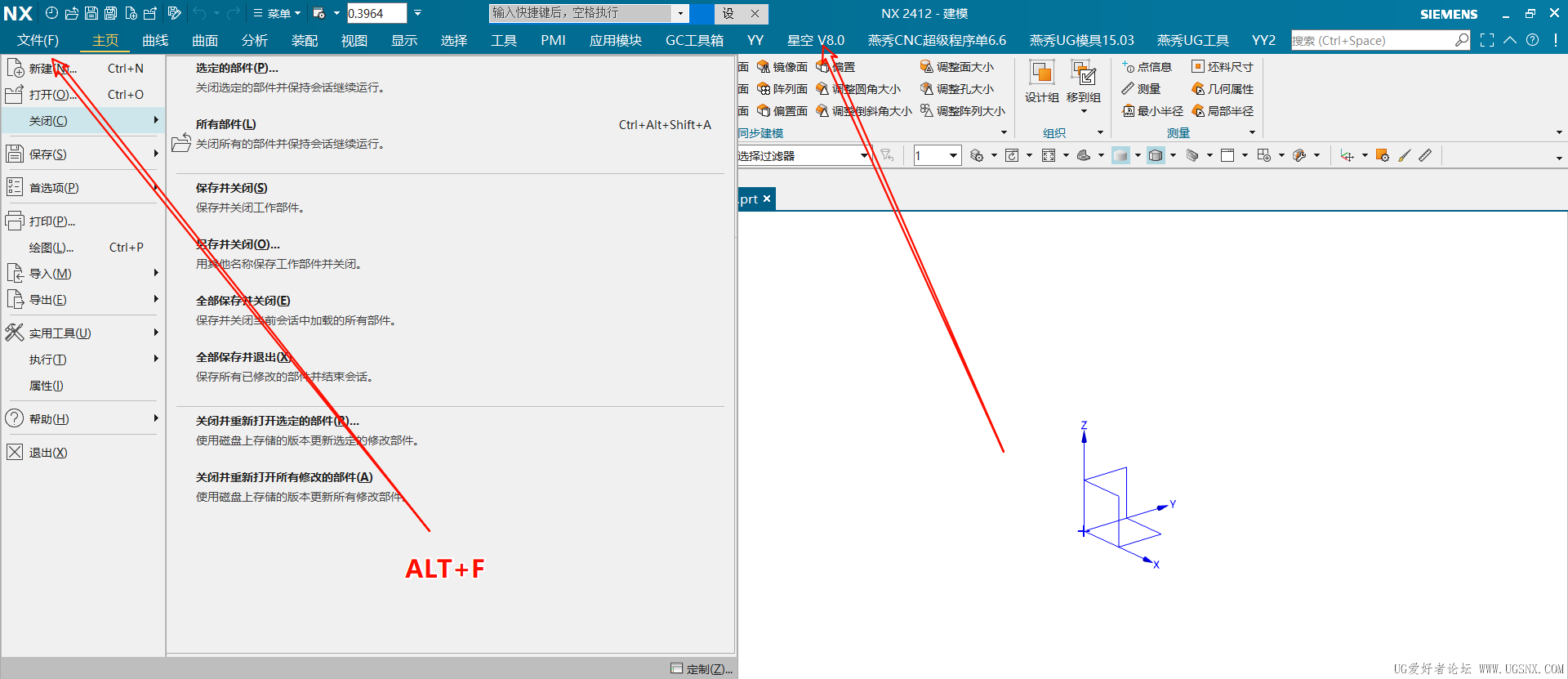The image size is (1568, 679).
Task: Click the history clock icon in the title bar
Action: tap(51, 13)
